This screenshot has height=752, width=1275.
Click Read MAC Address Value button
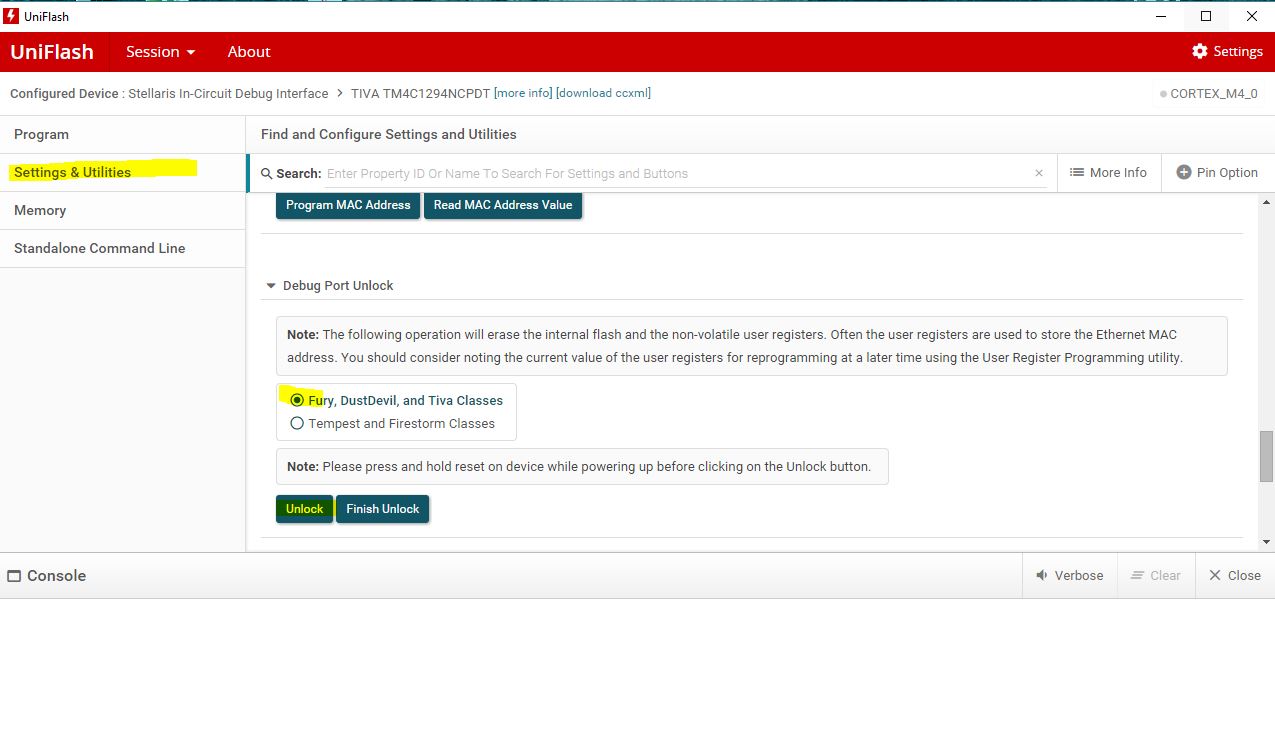[503, 205]
